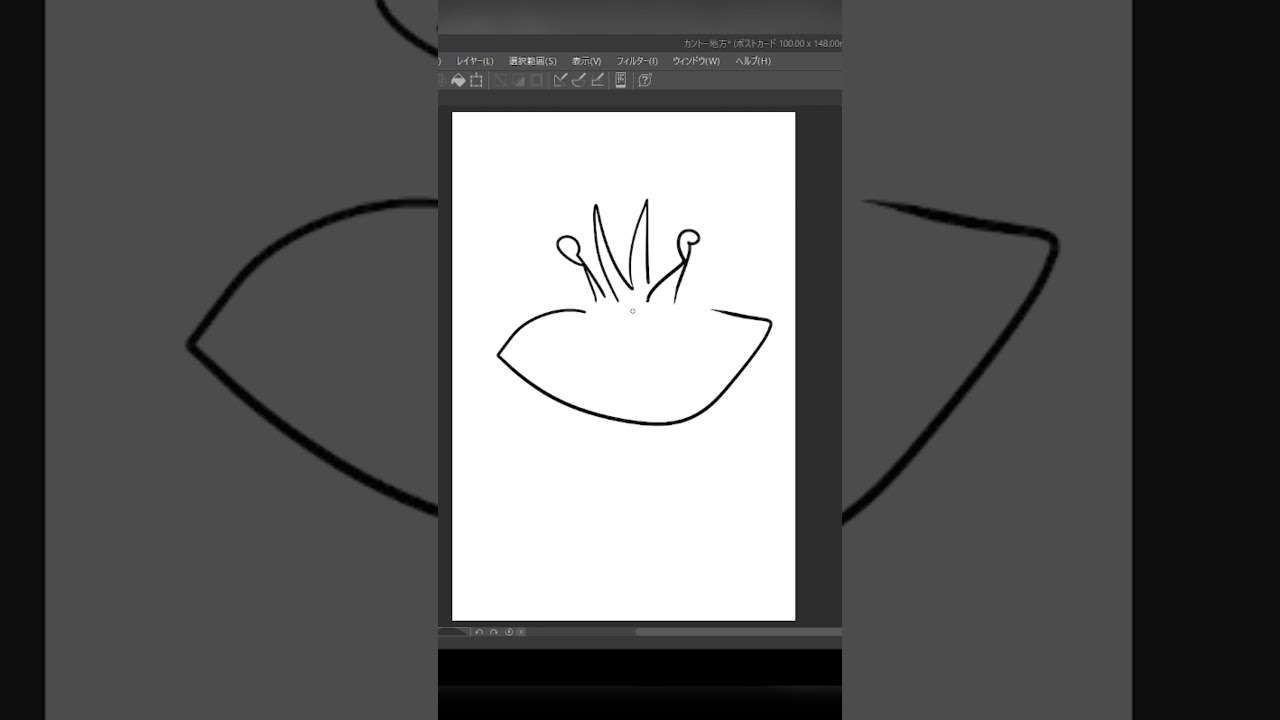The width and height of the screenshot is (1280, 720).
Task: Reset canvas rotation with bottom bar icon
Action: [509, 632]
